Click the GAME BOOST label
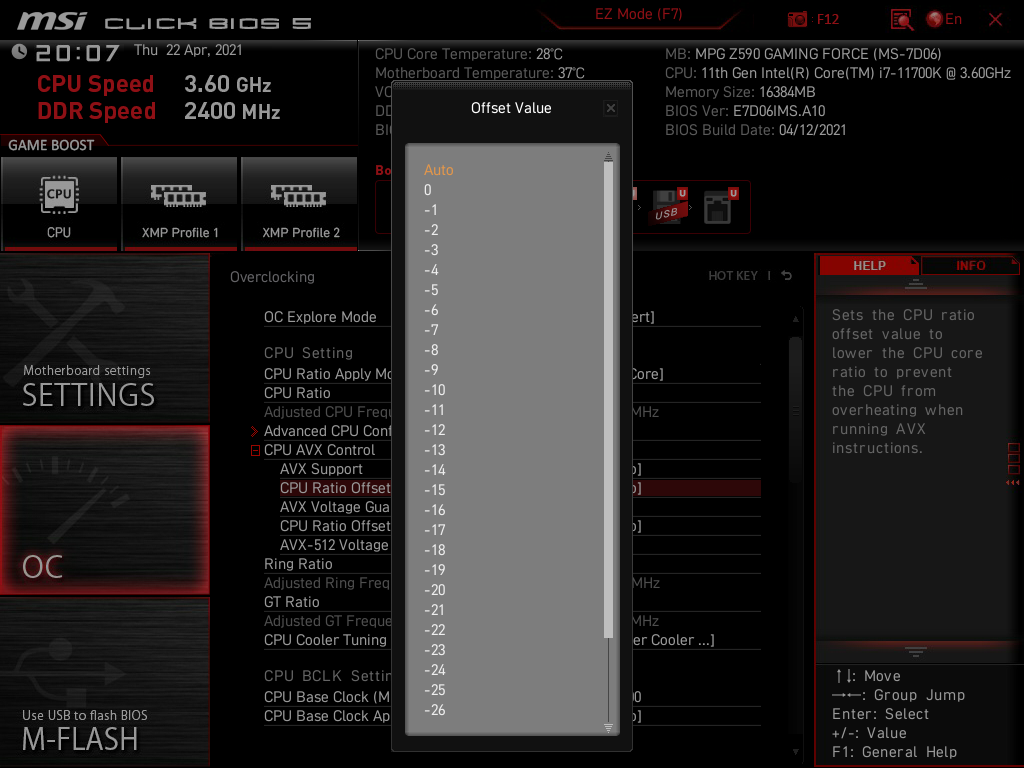Screen dimensions: 1024x768 click(x=51, y=145)
